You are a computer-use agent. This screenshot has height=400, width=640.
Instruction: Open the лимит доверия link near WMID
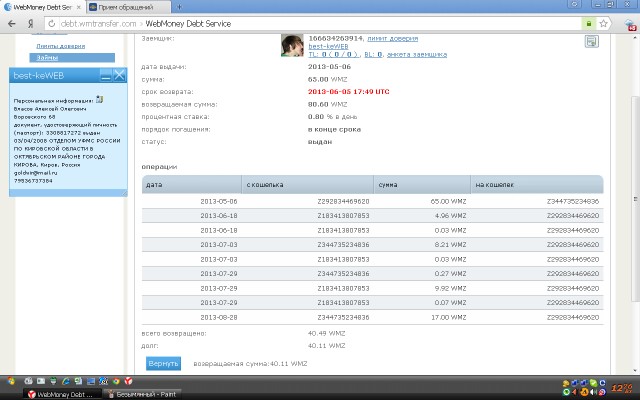pyautogui.click(x=392, y=38)
